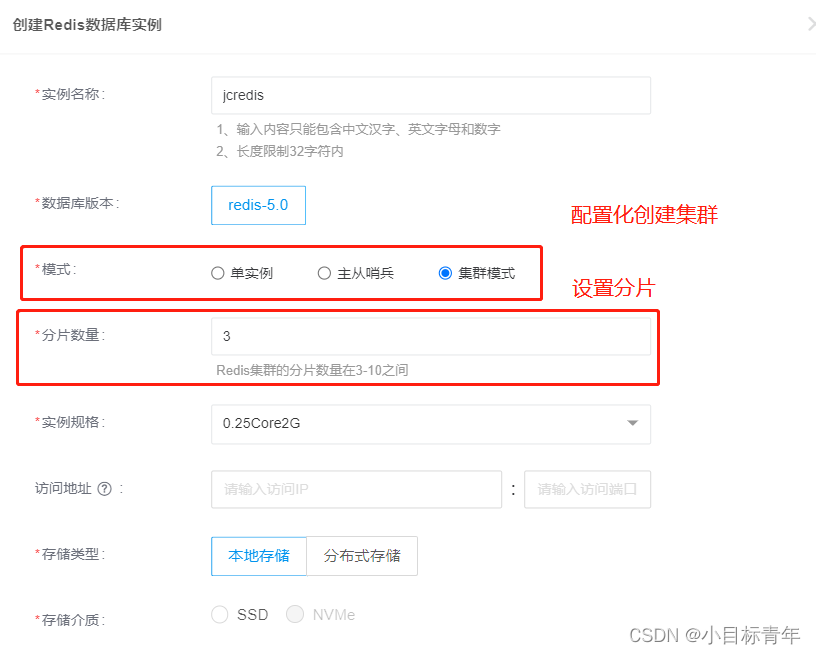Screen dimensions: 816x654
Task: Switch to the 本地存储 storage type
Action: coord(258,556)
